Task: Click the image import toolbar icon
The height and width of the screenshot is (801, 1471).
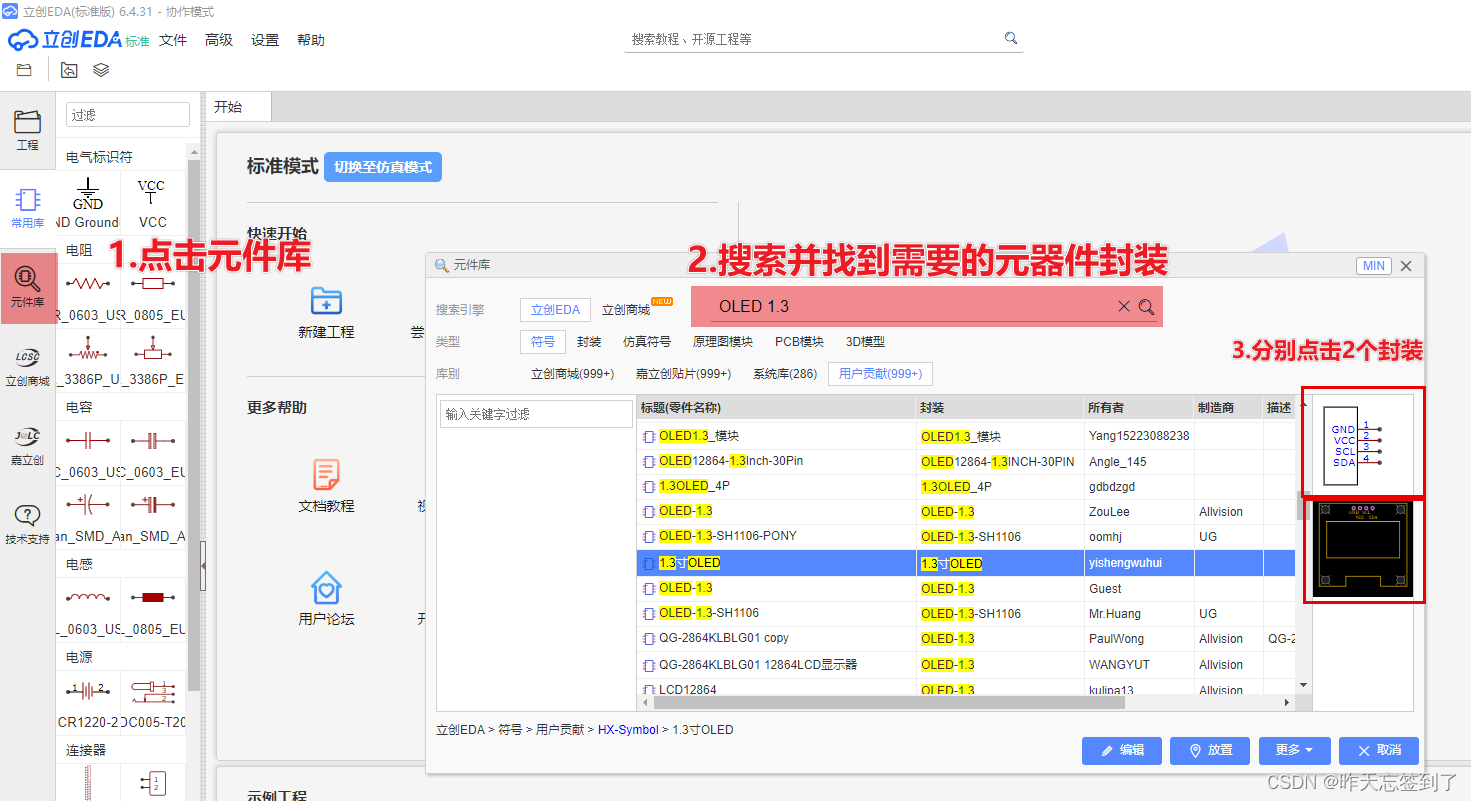Action: (x=69, y=70)
